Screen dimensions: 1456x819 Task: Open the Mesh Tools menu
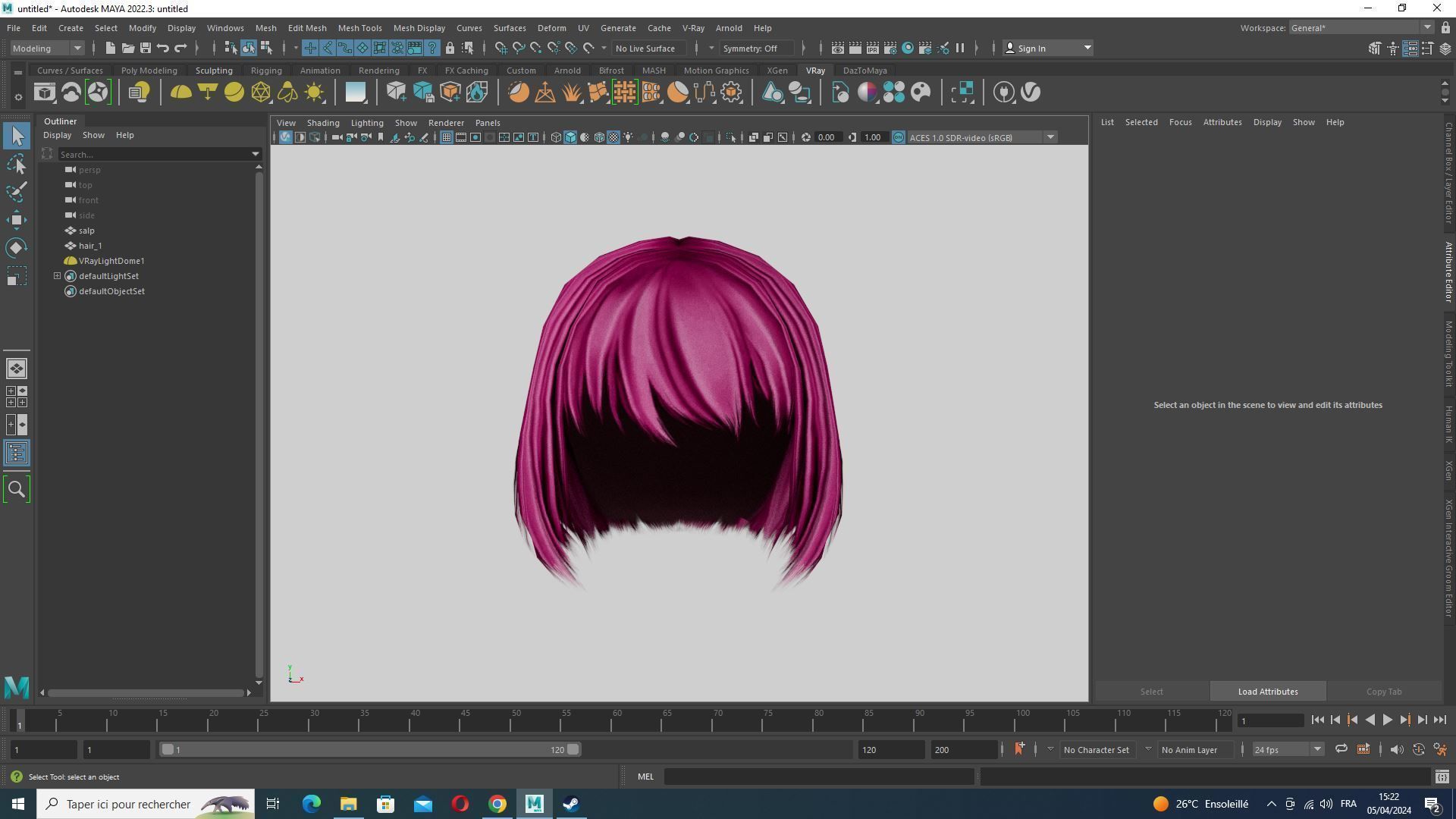click(x=359, y=28)
